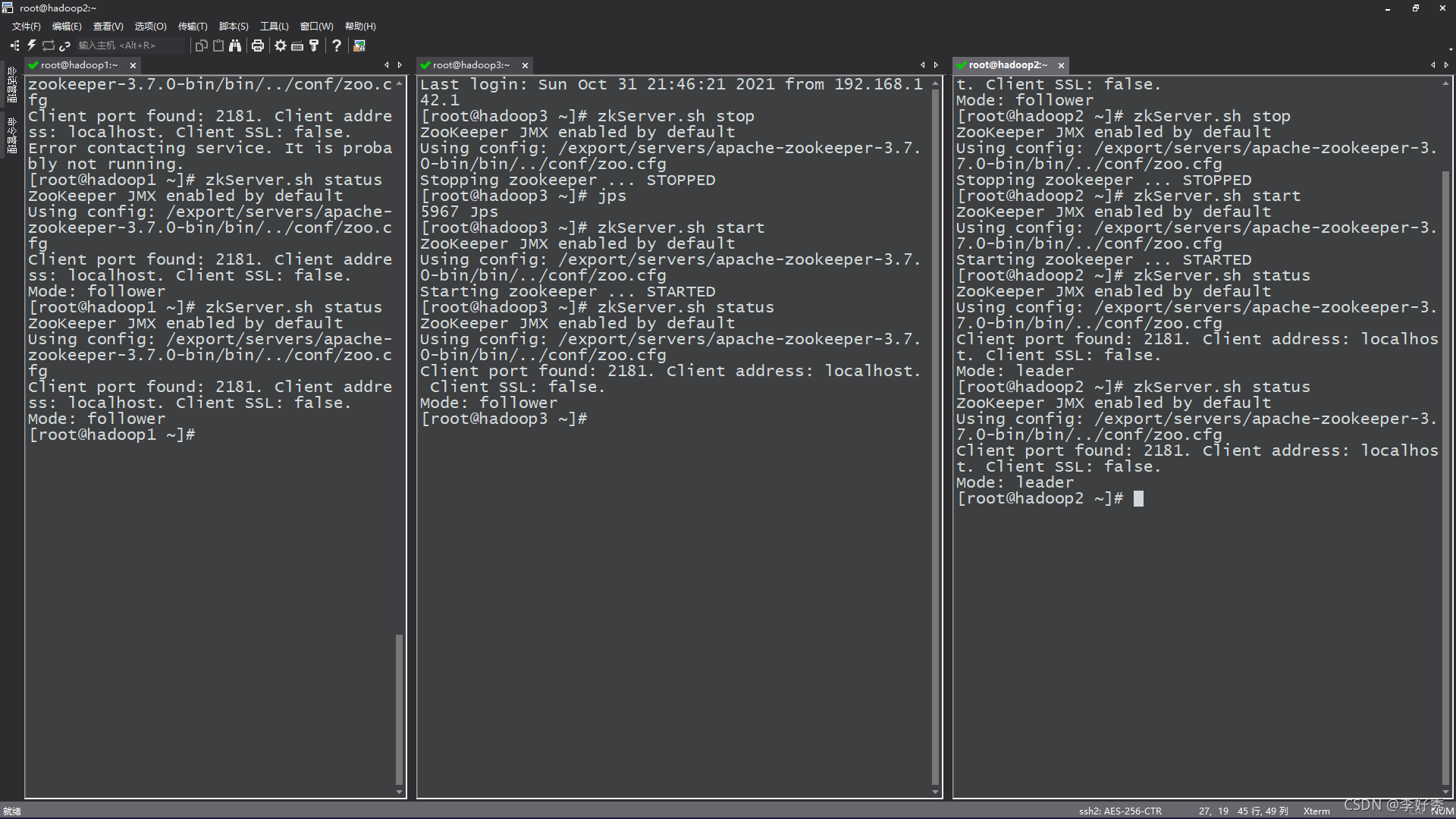
Task: Click the Disconnect link icon
Action: pyautogui.click(x=65, y=45)
